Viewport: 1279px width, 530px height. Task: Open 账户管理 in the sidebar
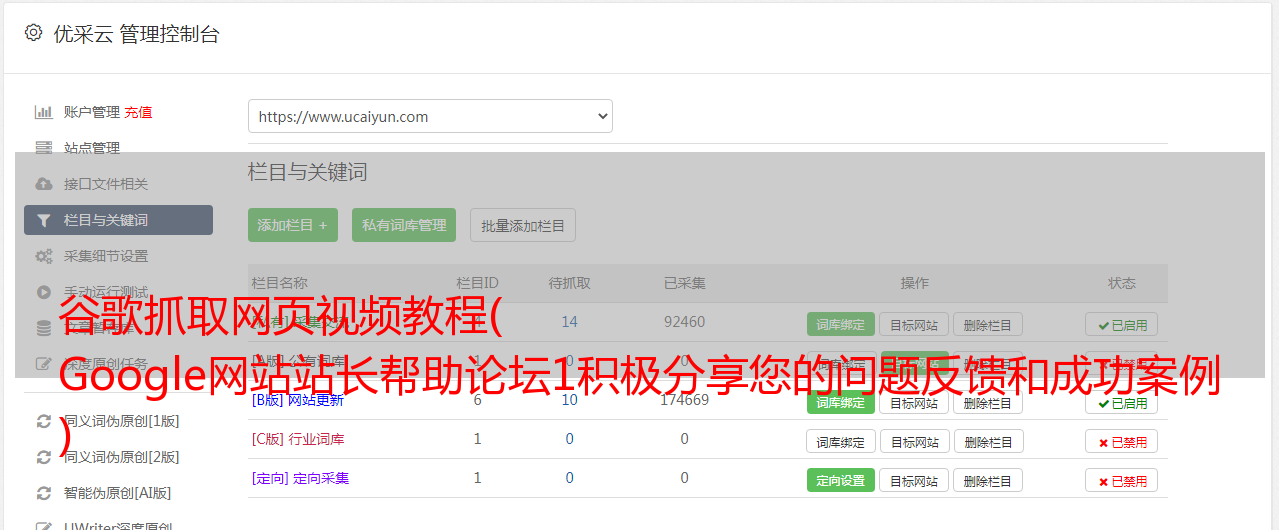click(x=92, y=112)
